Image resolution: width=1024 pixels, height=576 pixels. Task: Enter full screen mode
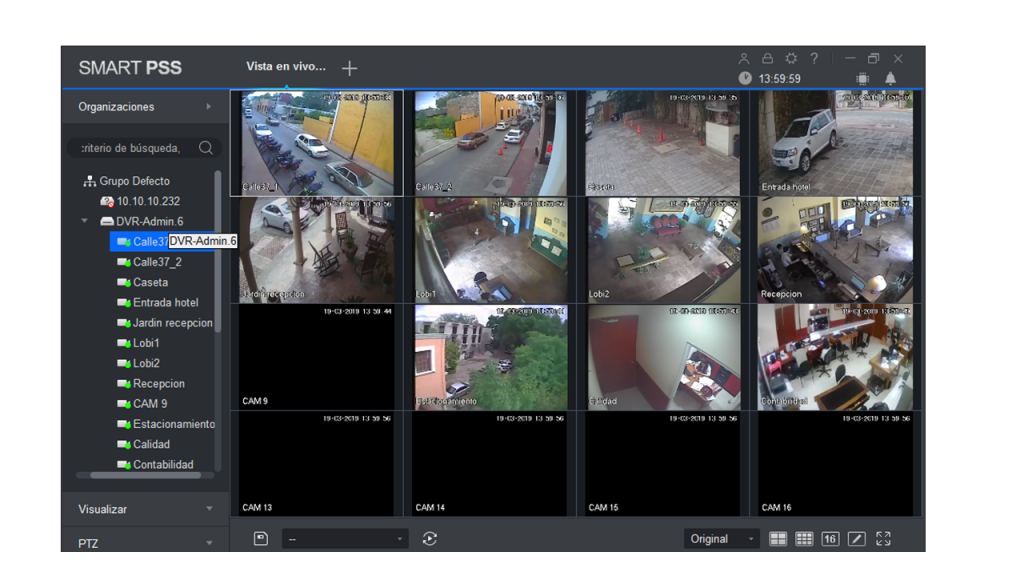click(884, 539)
